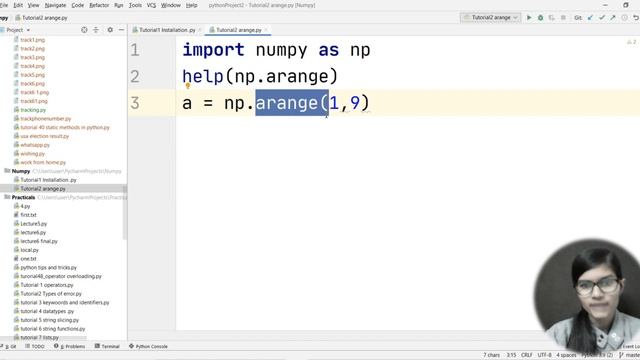Select python tips and tricks.py file
Viewport: 640px width, 360px height.
[x=48, y=267]
